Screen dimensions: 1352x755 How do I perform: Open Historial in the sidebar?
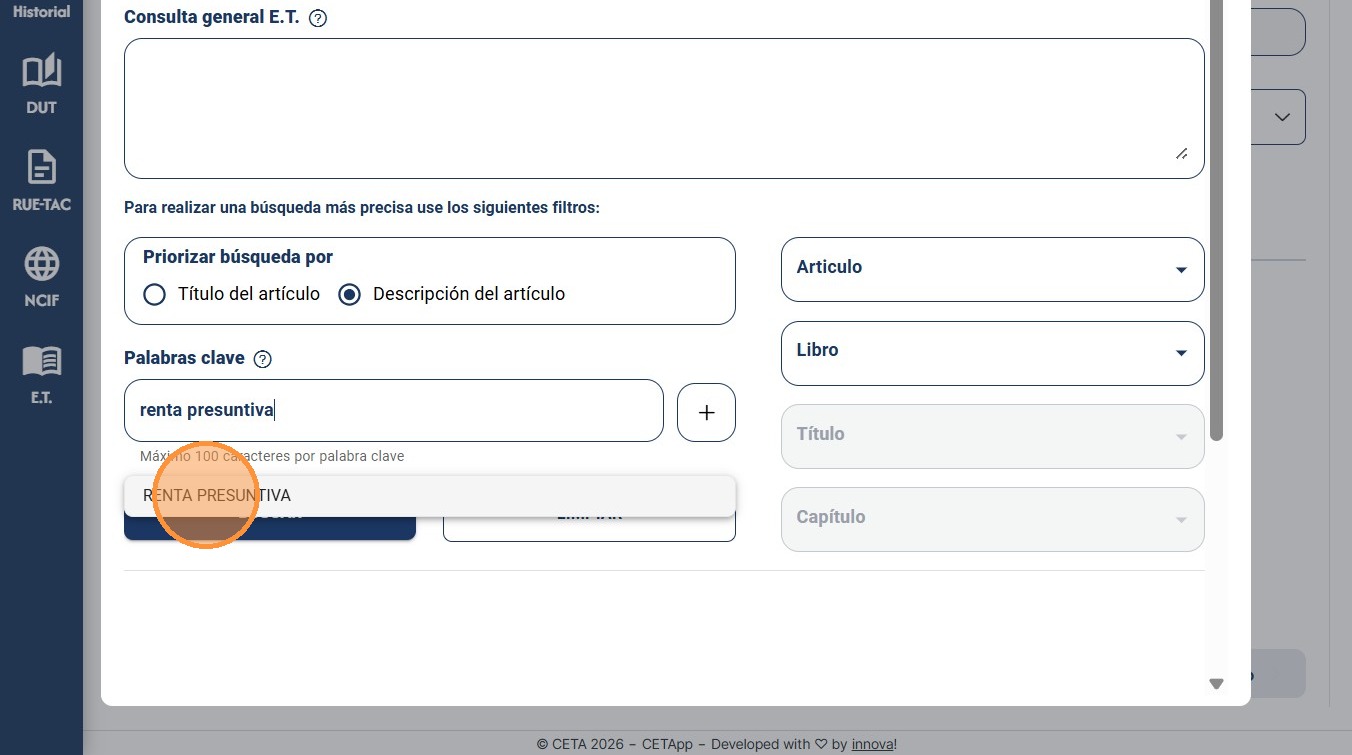(x=41, y=12)
